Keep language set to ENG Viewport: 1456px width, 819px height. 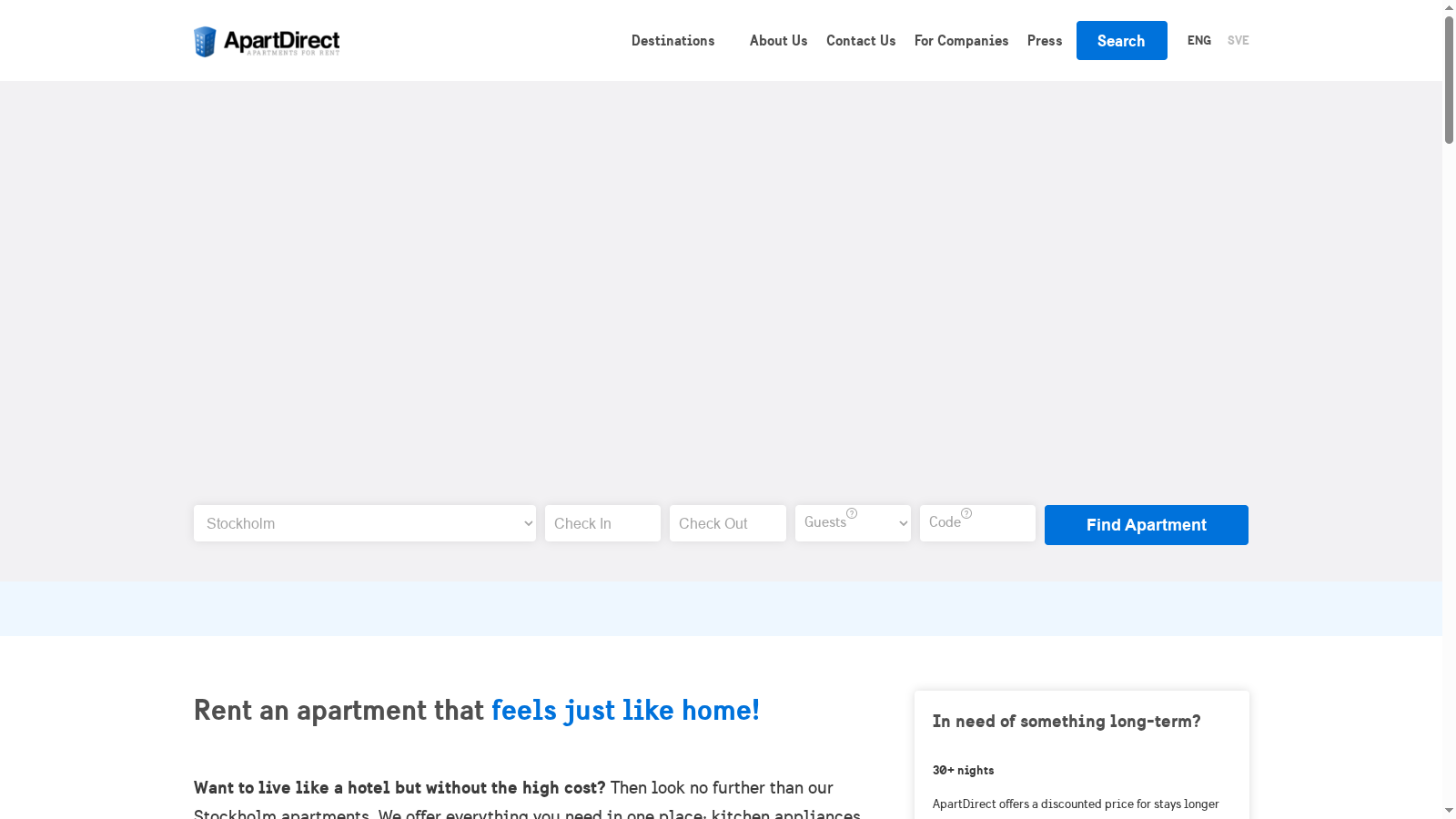pos(1198,40)
